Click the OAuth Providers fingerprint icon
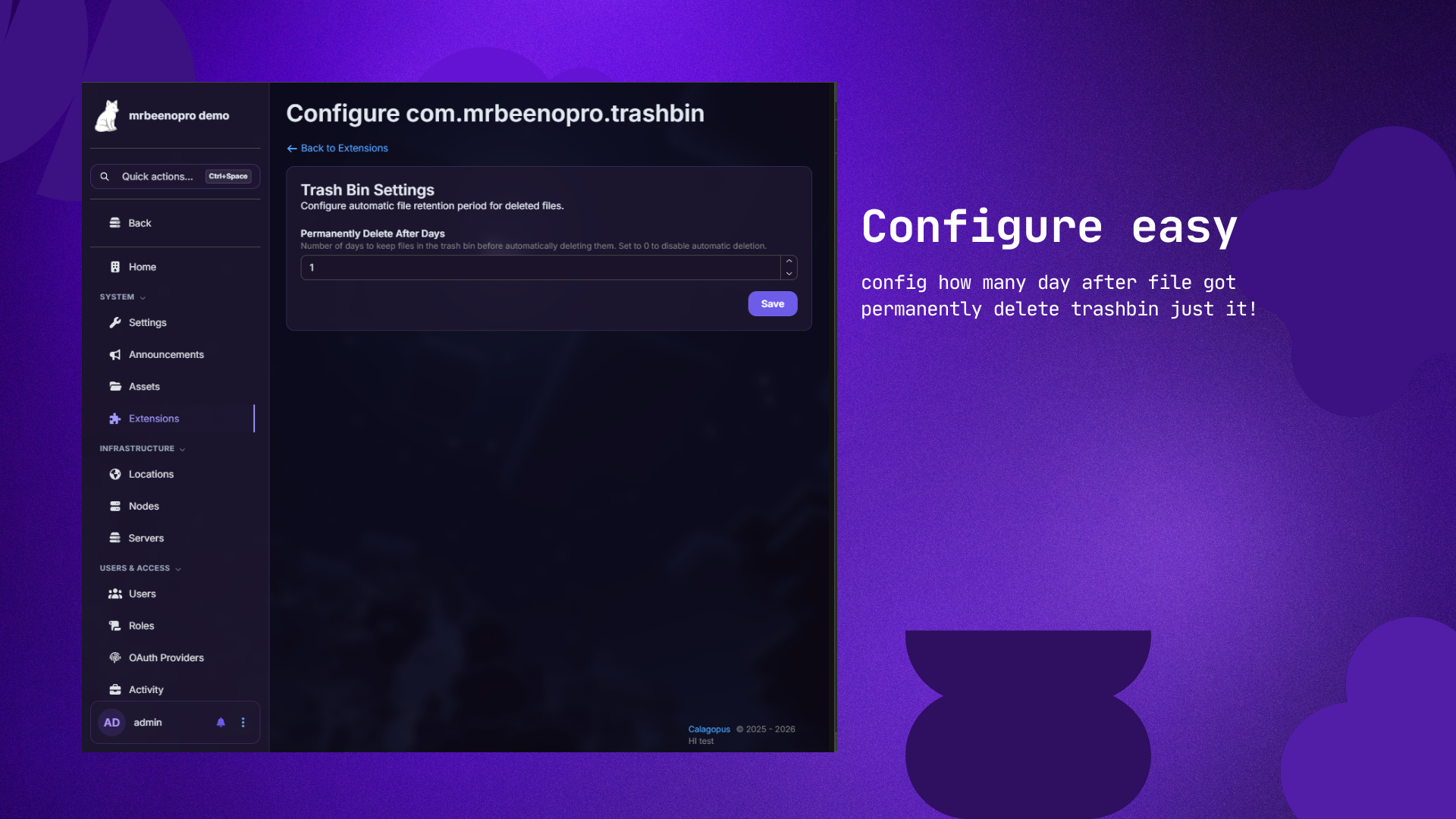1456x819 pixels. tap(115, 657)
